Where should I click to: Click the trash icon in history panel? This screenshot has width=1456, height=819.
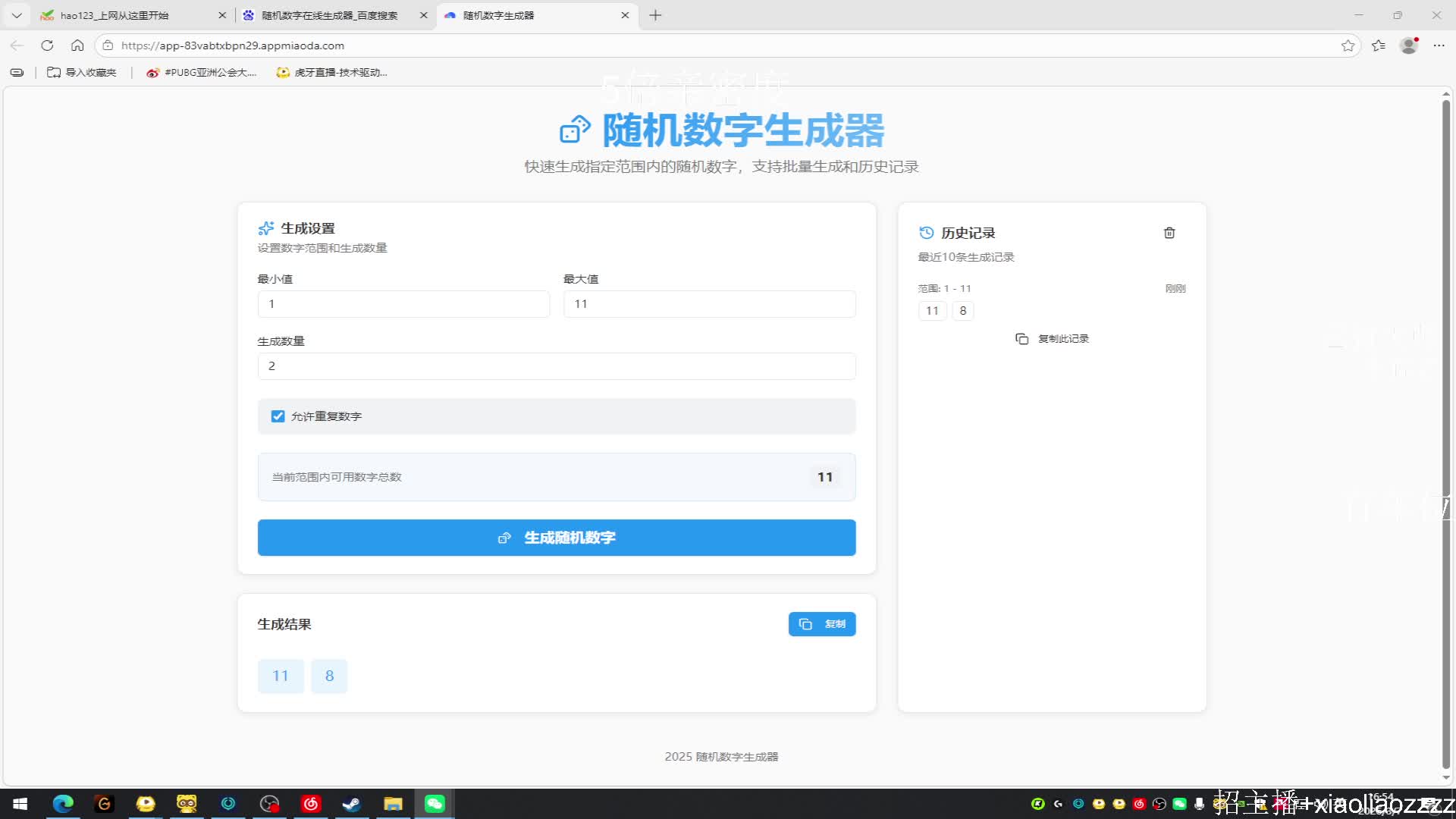pyautogui.click(x=1169, y=233)
